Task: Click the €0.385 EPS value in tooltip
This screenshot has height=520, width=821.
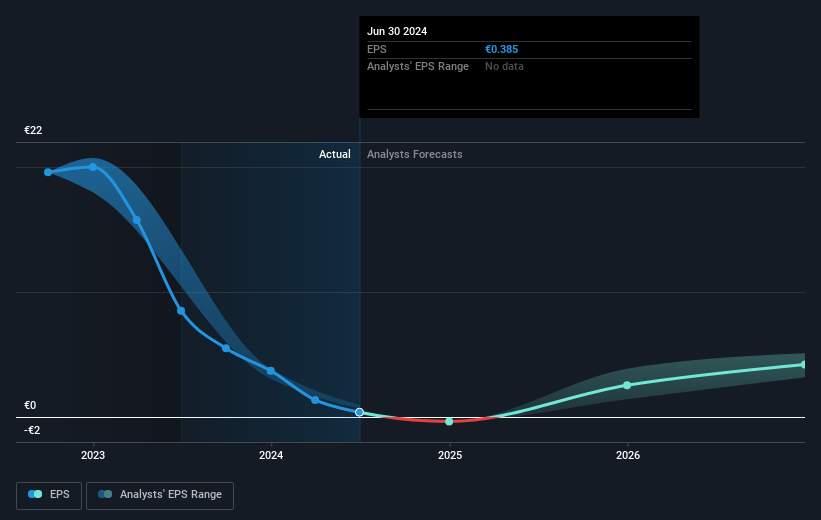Action: coord(502,49)
